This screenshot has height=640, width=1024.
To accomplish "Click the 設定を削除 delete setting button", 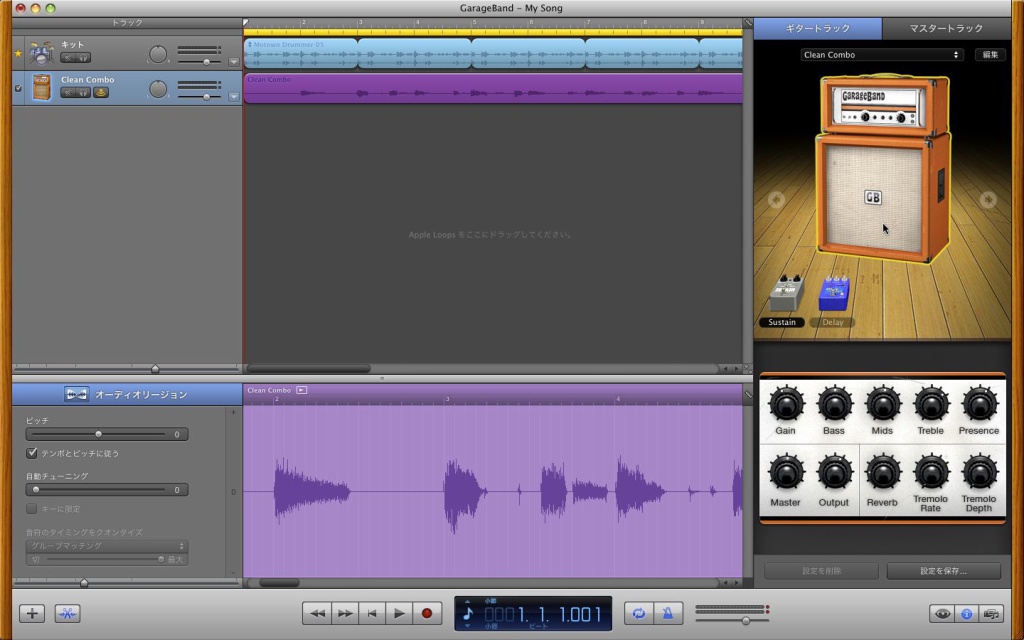I will 821,571.
